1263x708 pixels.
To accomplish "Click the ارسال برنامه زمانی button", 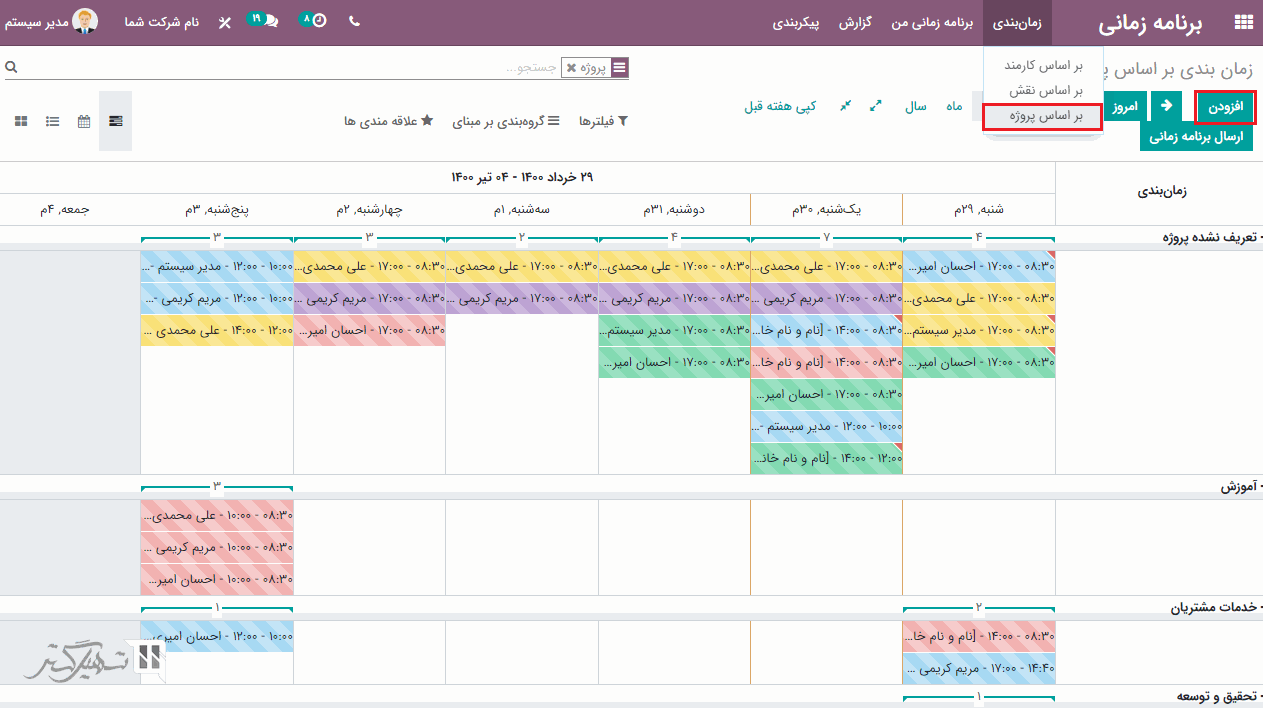I will [1196, 137].
